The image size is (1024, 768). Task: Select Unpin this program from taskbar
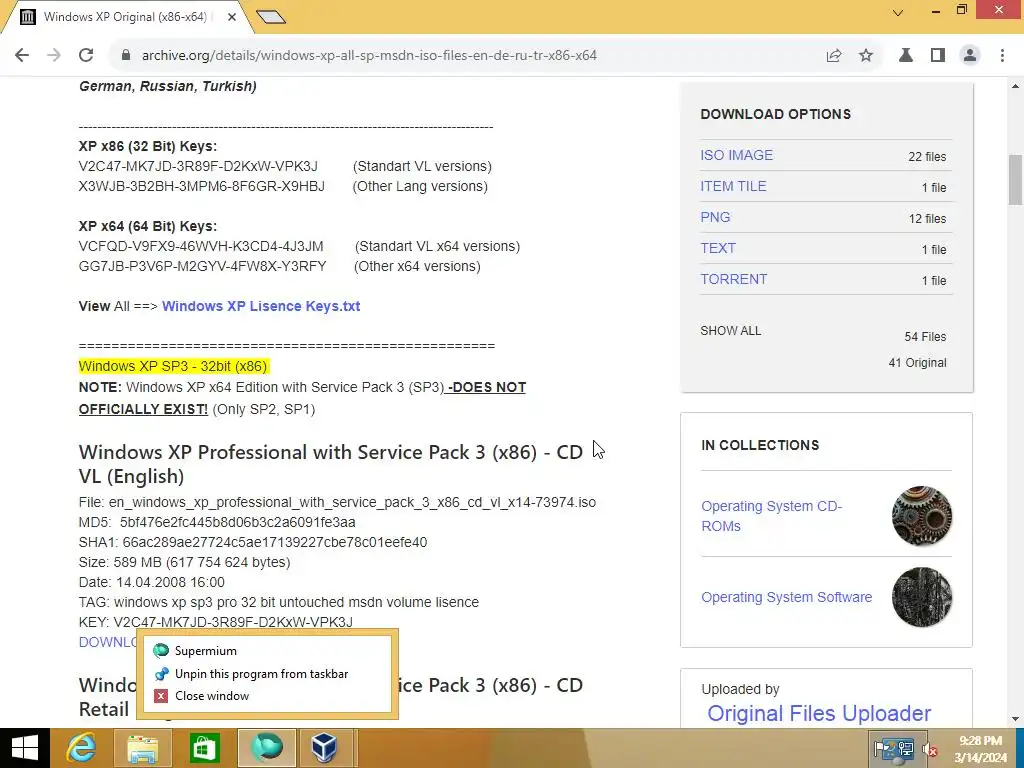click(266, 673)
